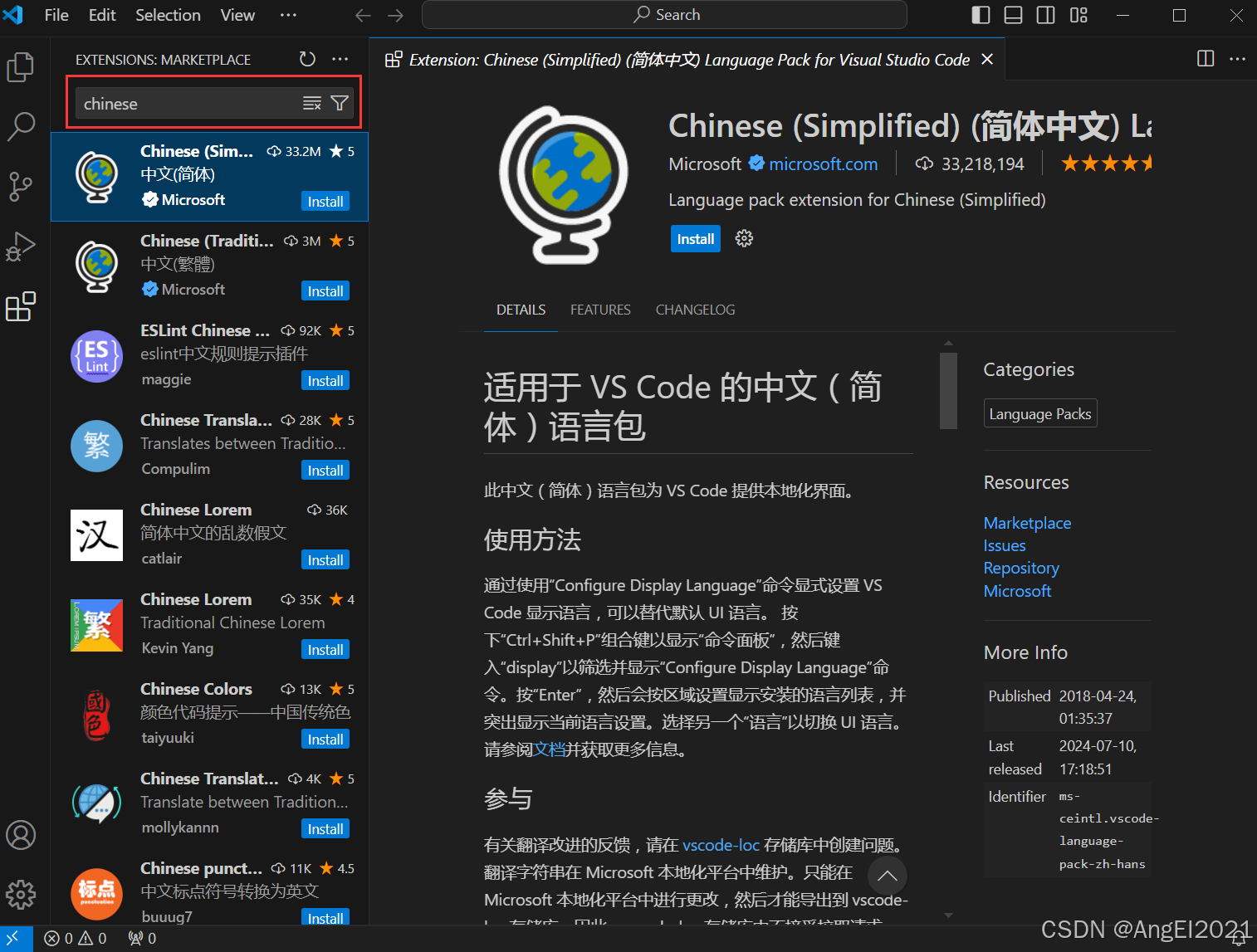Open the Microsoft resource link
1257x952 pixels.
coord(1017,591)
